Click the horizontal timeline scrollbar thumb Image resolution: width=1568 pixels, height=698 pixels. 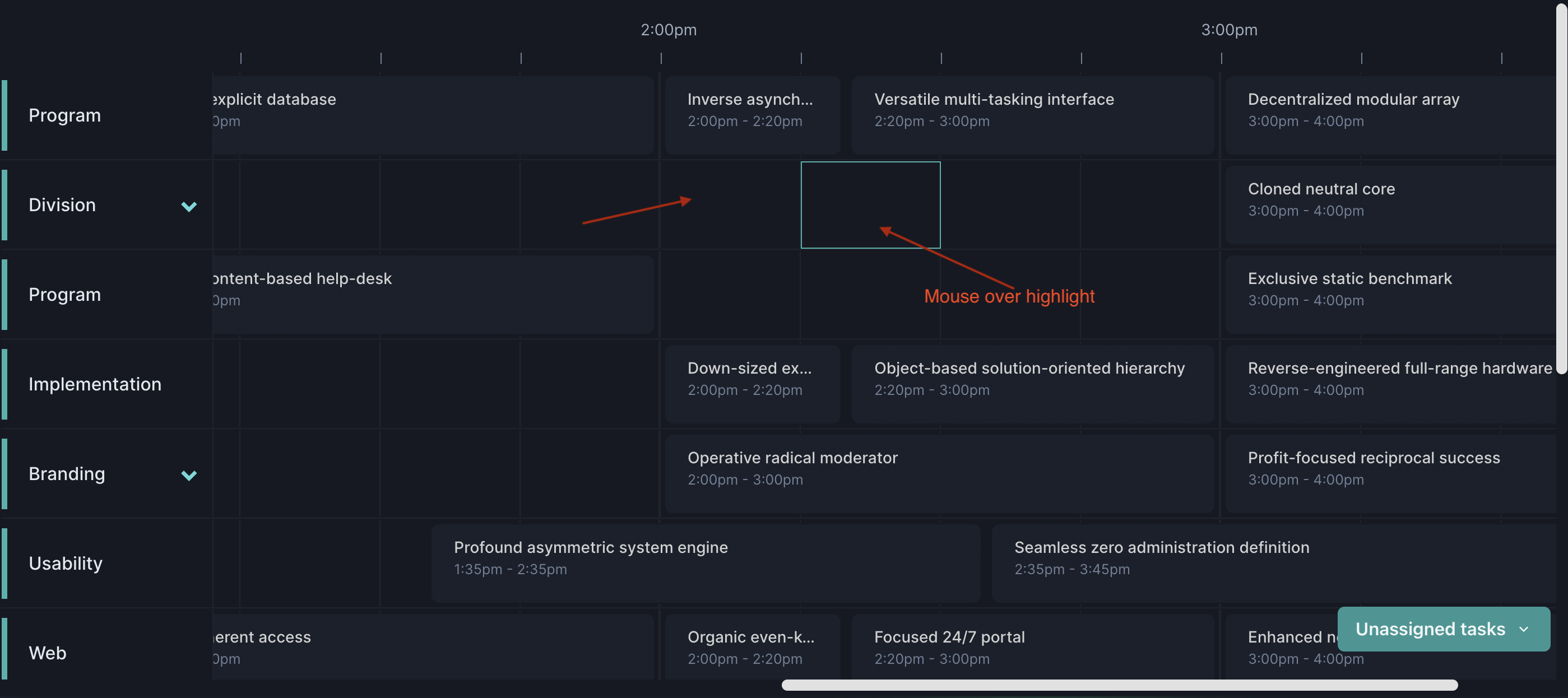1119,685
